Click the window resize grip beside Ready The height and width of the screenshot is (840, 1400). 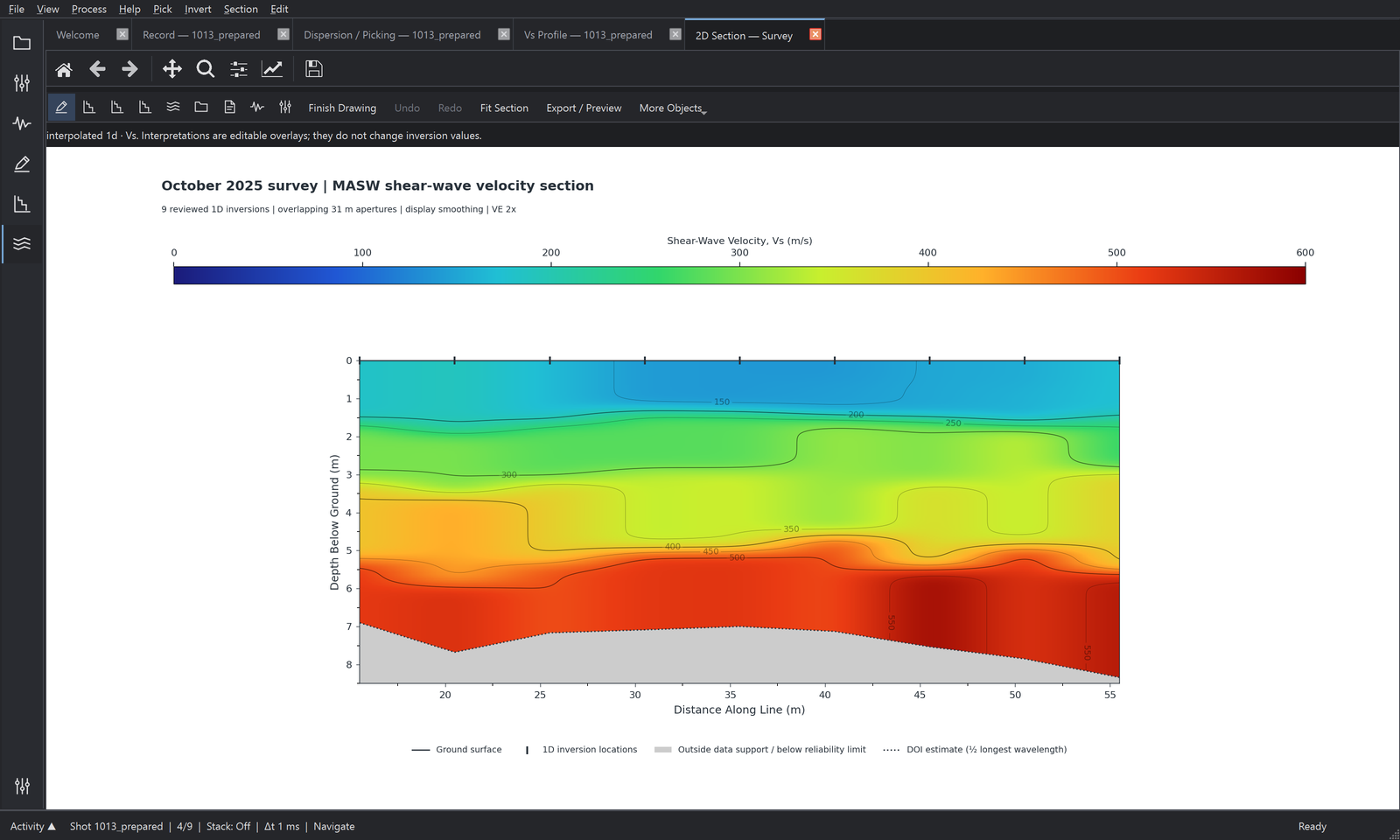(x=1394, y=834)
